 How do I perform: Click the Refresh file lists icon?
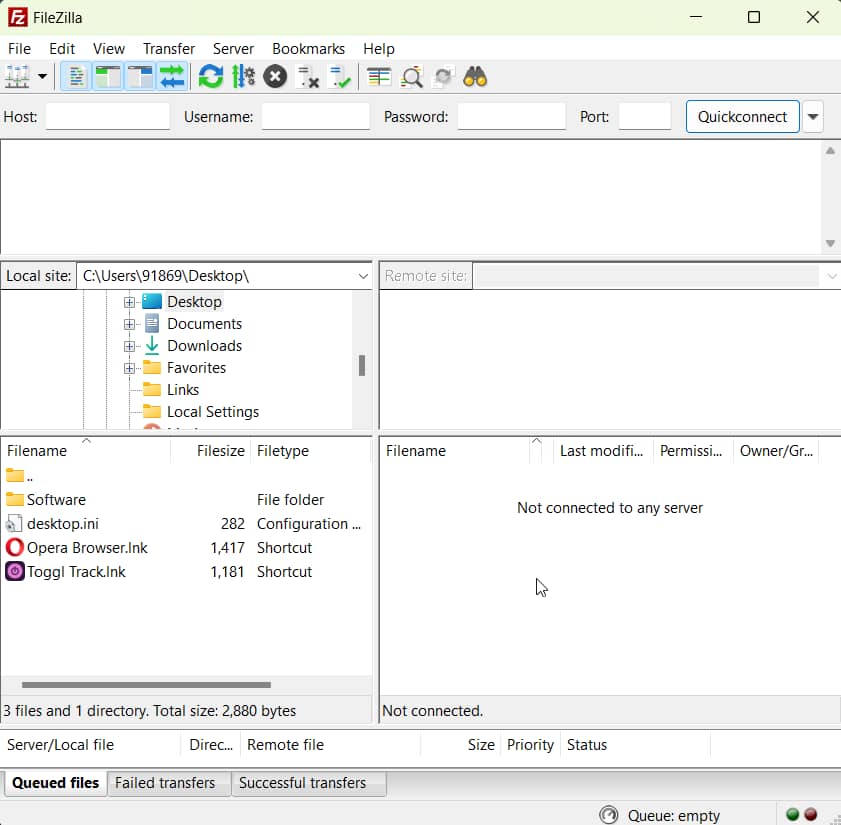point(210,76)
